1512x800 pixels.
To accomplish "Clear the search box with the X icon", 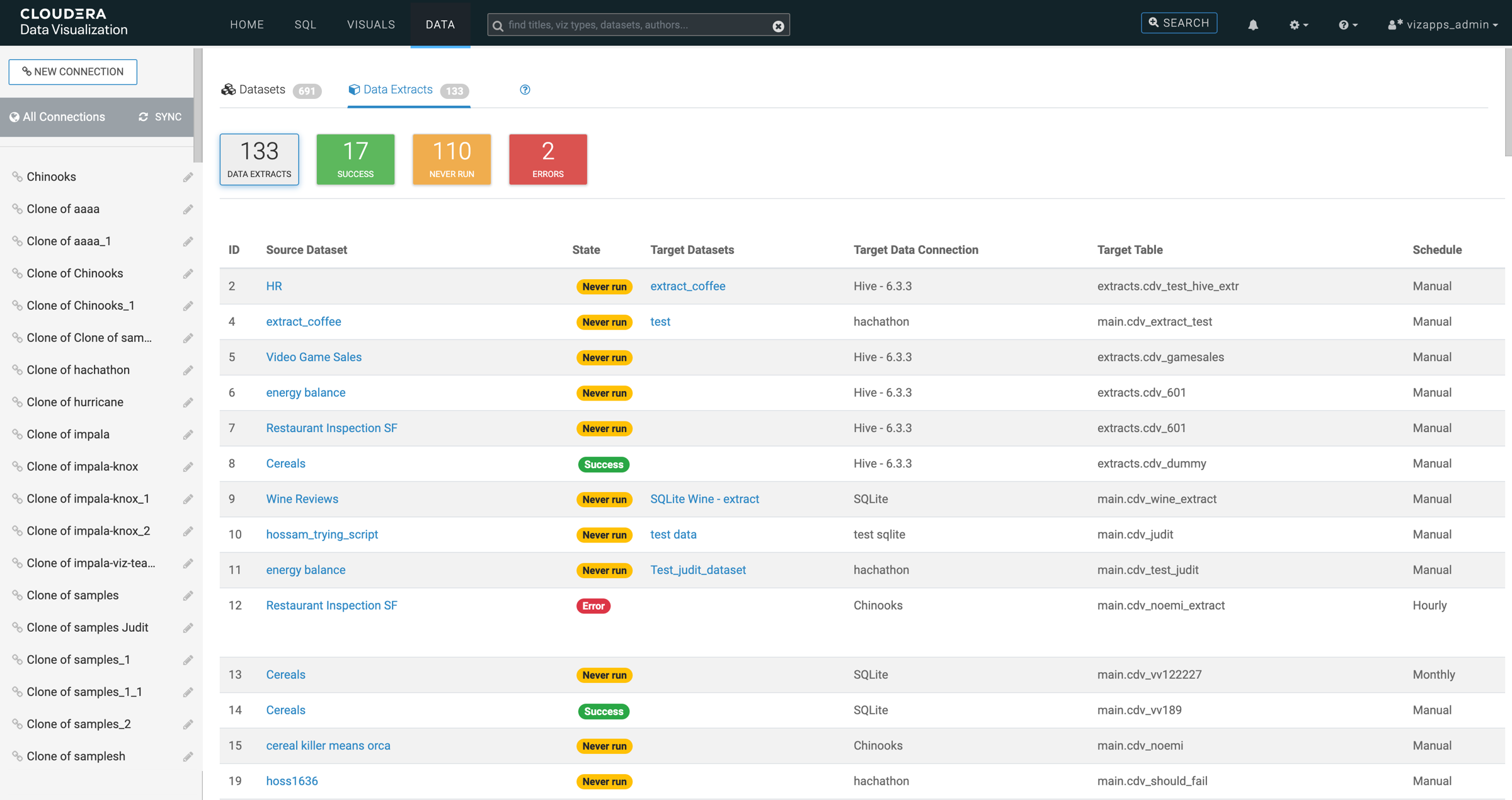I will click(x=778, y=25).
